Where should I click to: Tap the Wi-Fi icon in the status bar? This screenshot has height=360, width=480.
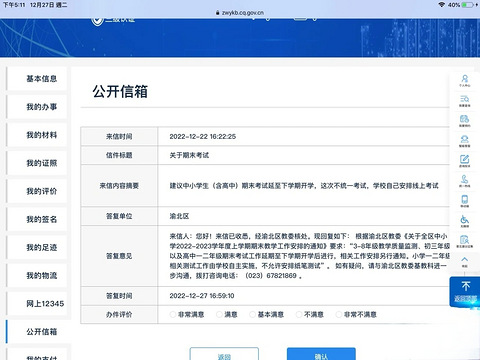click(442, 5)
